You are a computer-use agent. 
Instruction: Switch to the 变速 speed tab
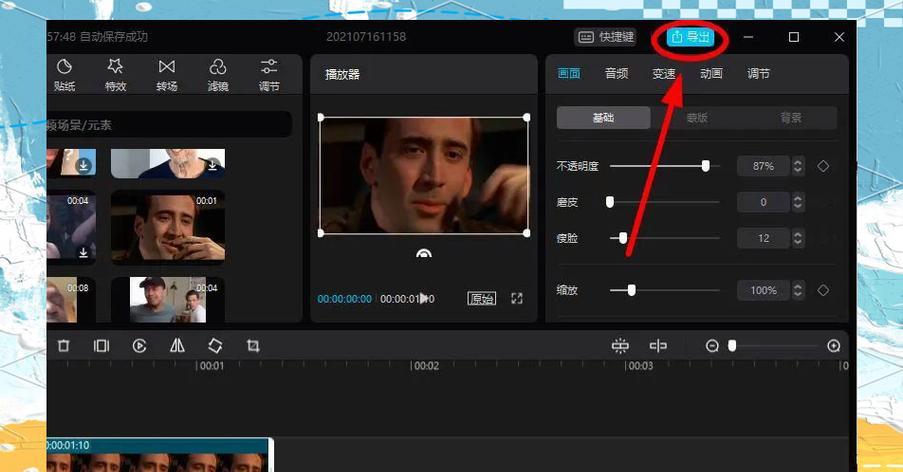664,74
